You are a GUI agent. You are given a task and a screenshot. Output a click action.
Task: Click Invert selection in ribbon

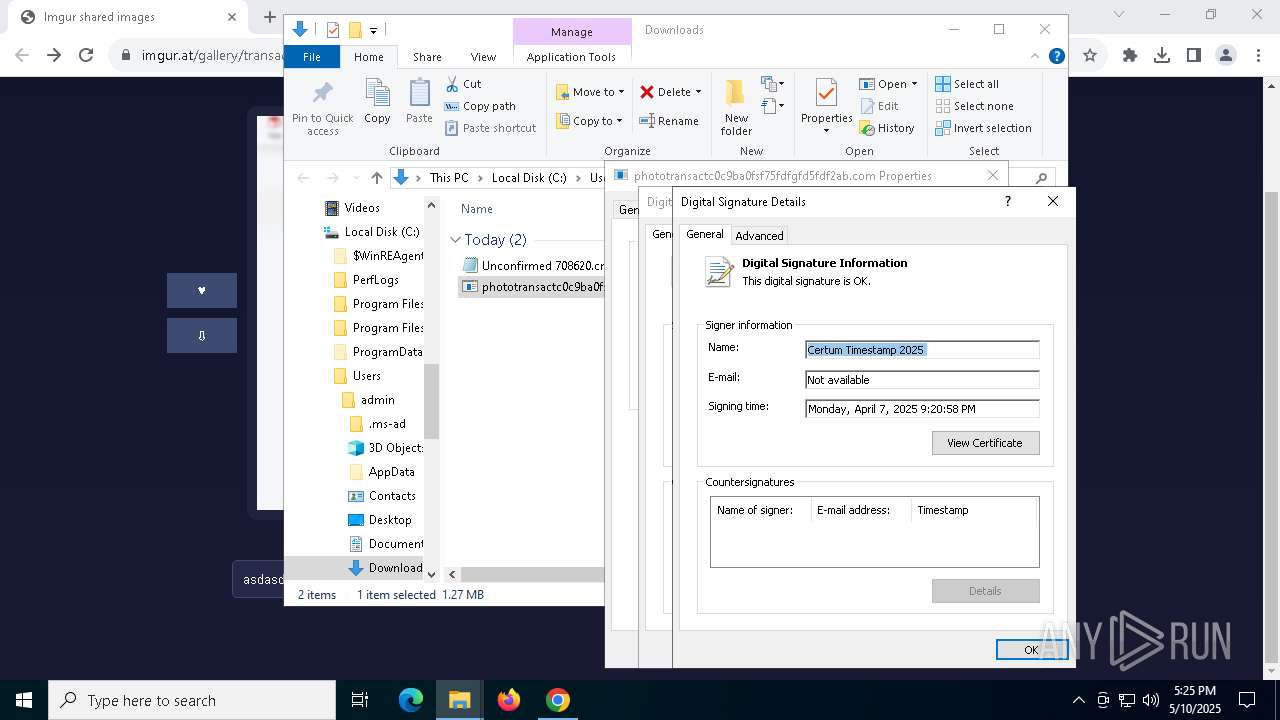tap(983, 128)
